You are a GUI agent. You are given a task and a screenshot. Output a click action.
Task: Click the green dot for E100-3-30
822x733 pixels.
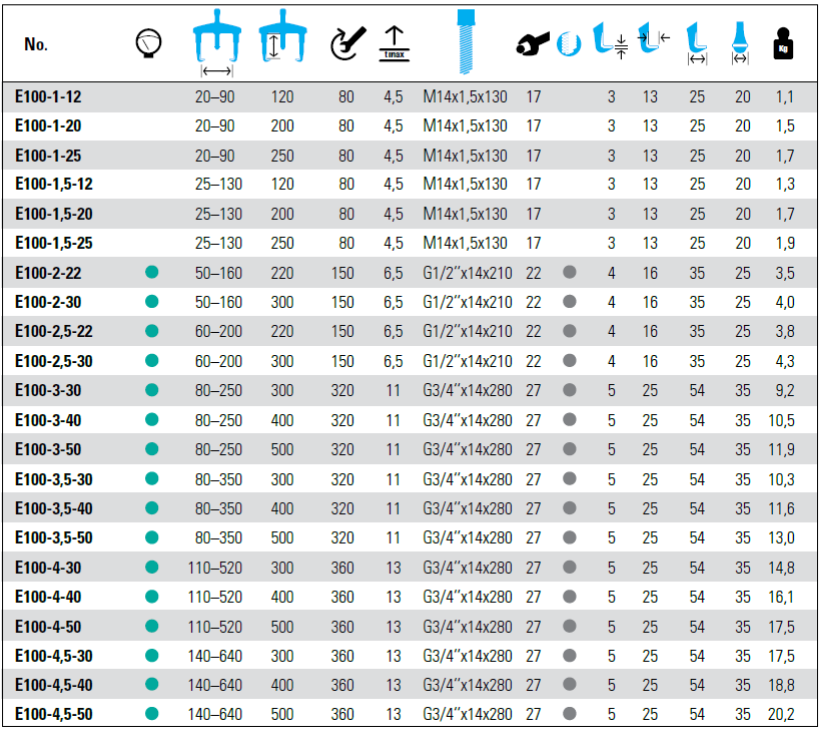[x=152, y=390]
